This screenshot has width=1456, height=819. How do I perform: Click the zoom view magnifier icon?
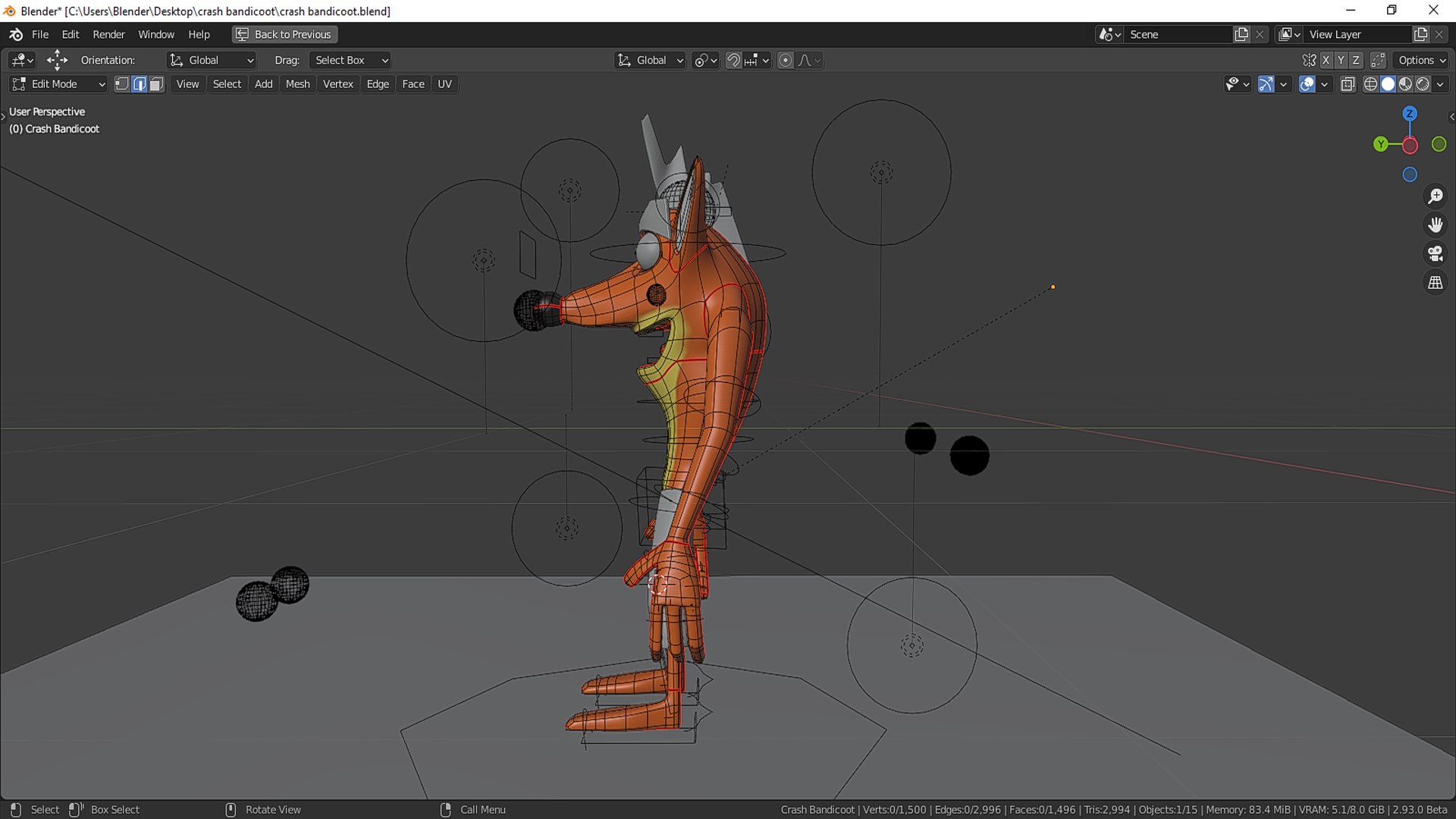coord(1436,196)
